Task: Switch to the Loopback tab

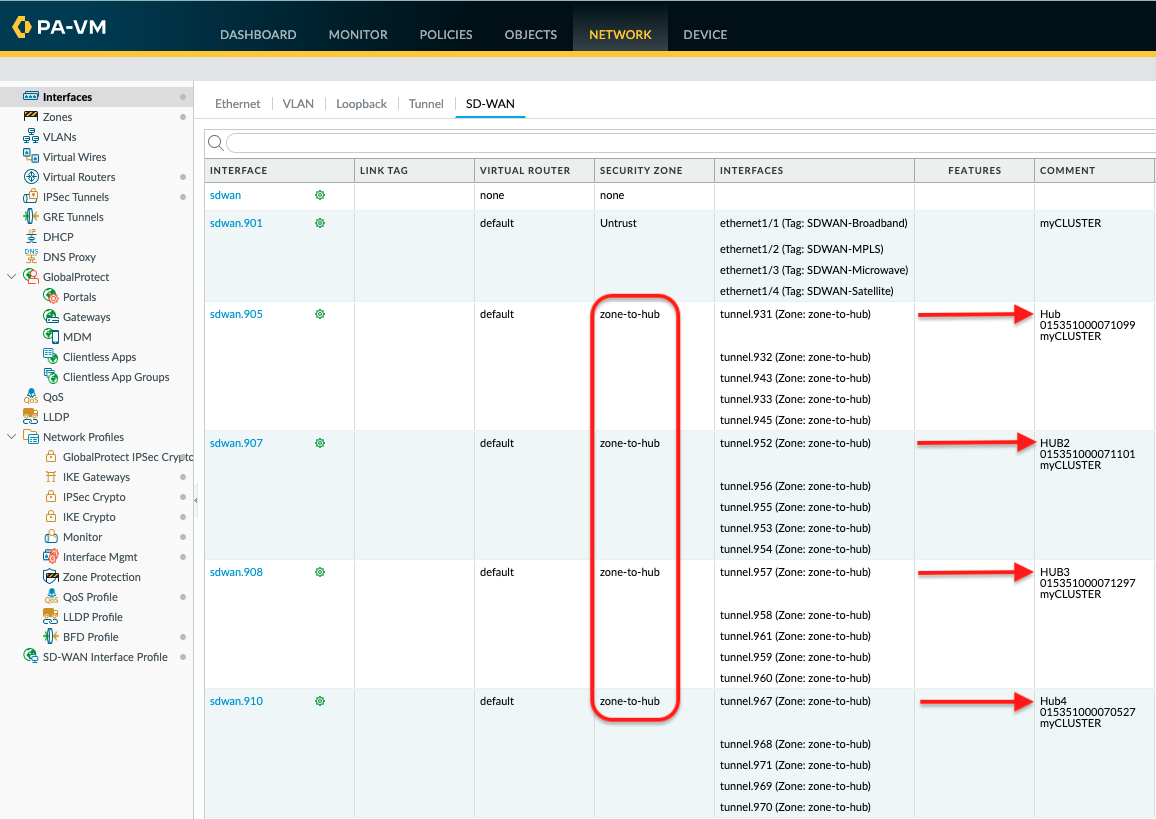Action: 361,104
